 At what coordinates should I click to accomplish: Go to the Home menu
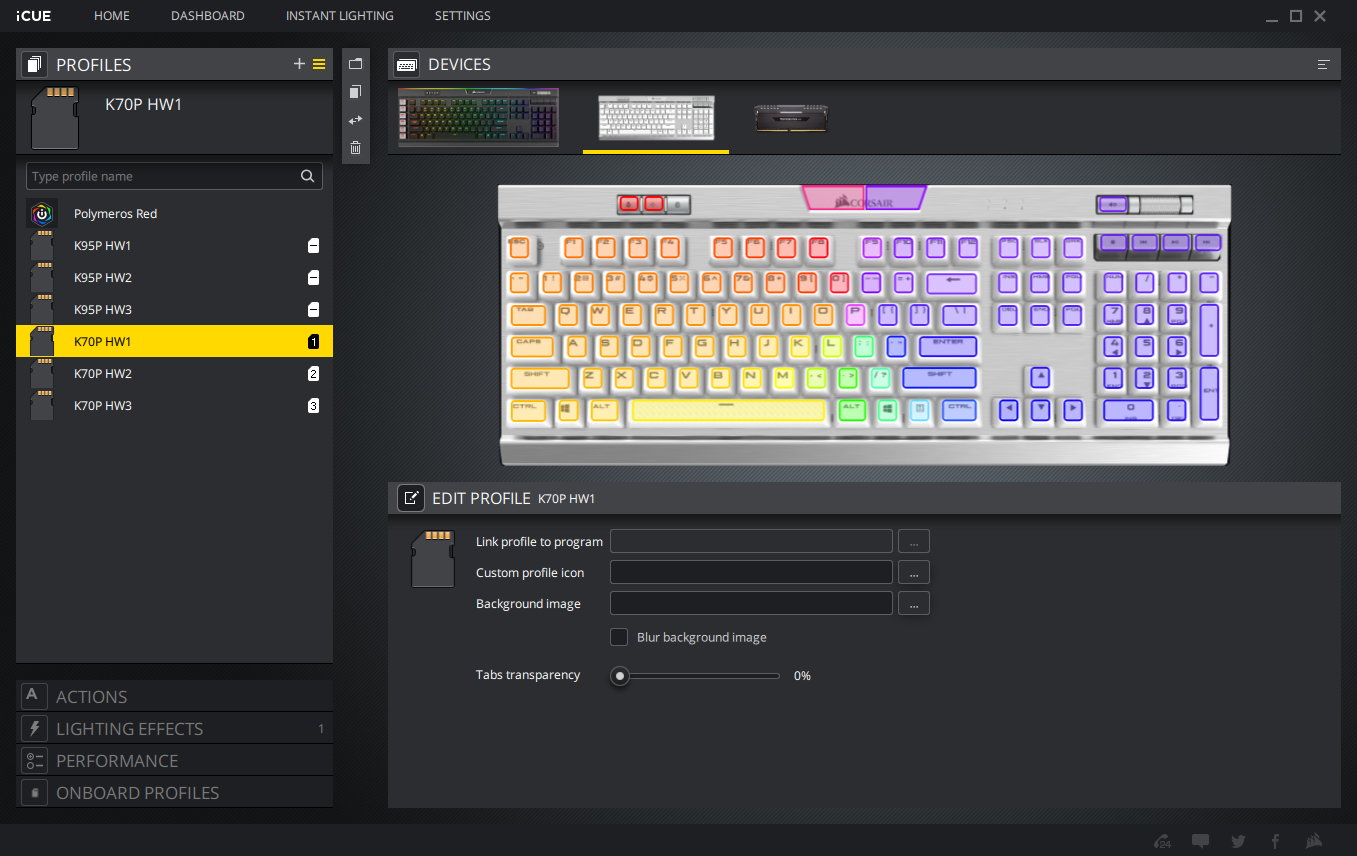112,16
